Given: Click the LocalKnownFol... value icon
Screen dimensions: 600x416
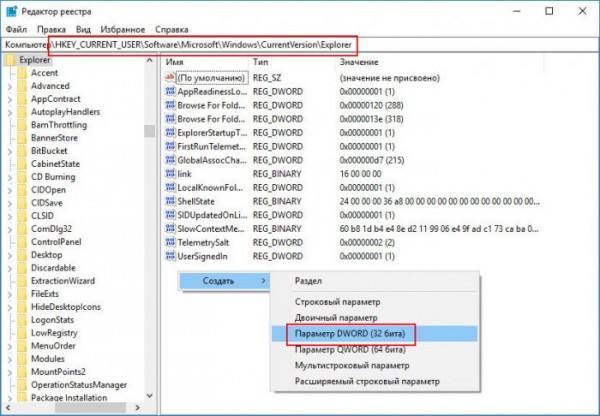Looking at the screenshot, I should [170, 188].
